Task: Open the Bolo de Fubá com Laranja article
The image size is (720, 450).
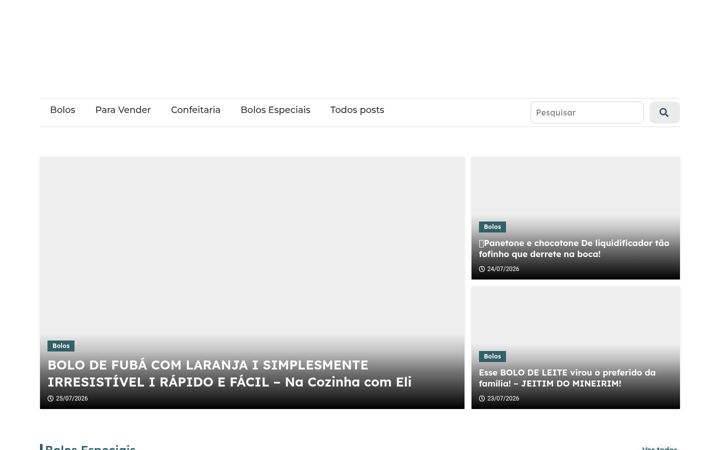Action: point(230,373)
